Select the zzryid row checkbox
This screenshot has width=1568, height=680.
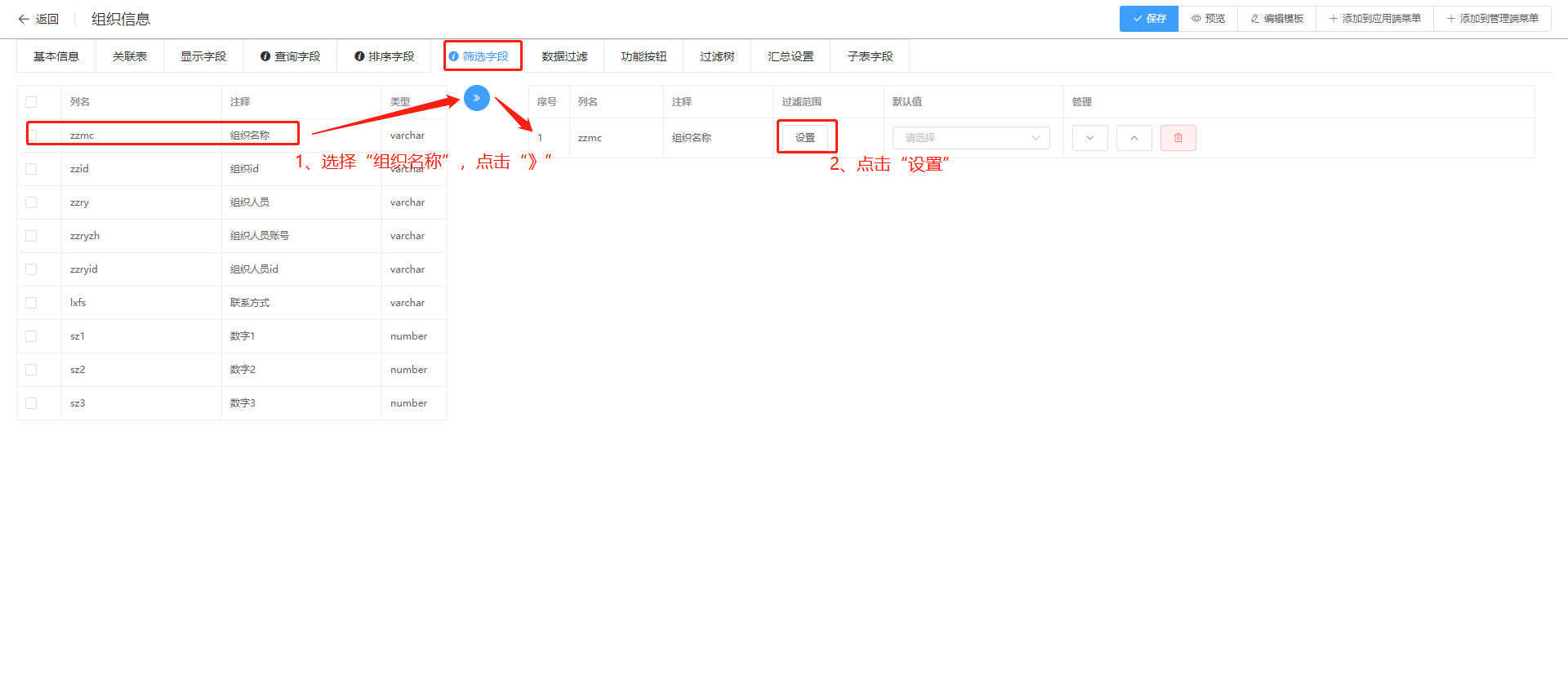click(x=31, y=269)
